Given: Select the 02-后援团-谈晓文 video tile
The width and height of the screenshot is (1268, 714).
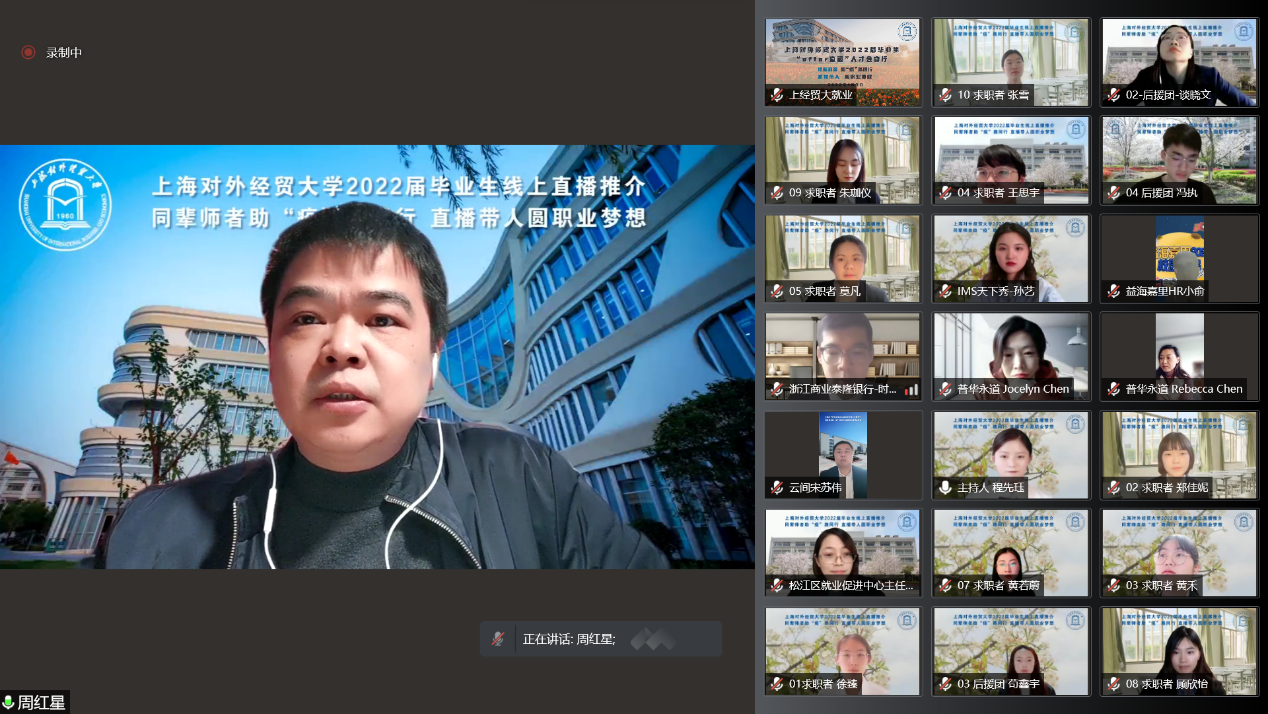Looking at the screenshot, I should [x=1179, y=61].
